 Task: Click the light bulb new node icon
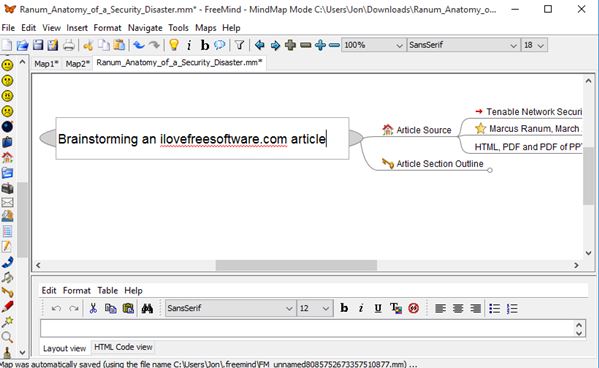pos(174,45)
